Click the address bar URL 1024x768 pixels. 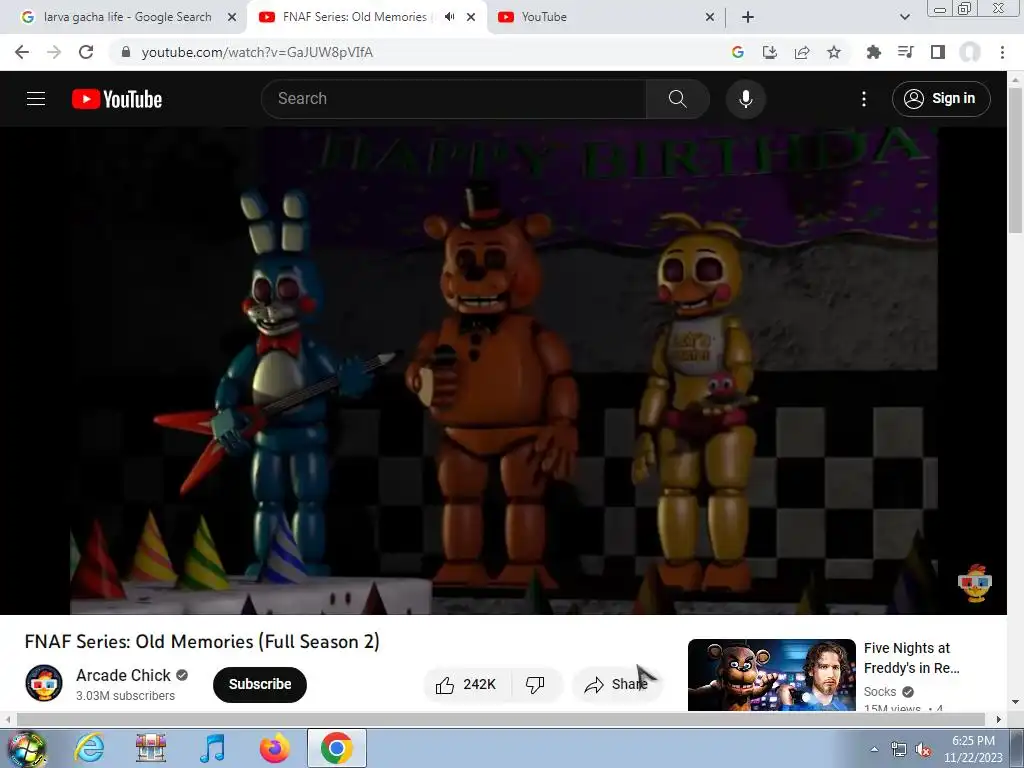(x=257, y=52)
